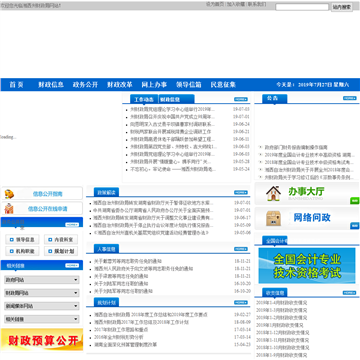Select the 政策解读 section tab
360x360 pixels.
point(106,192)
